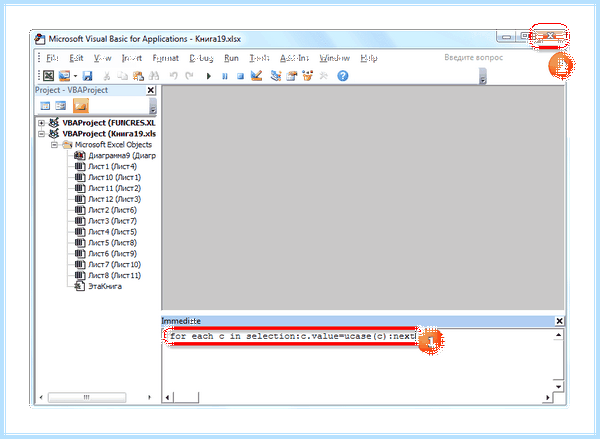This screenshot has width=600, height=439.
Task: Open the Project Explorer toolbar icon
Action: pos(276,76)
